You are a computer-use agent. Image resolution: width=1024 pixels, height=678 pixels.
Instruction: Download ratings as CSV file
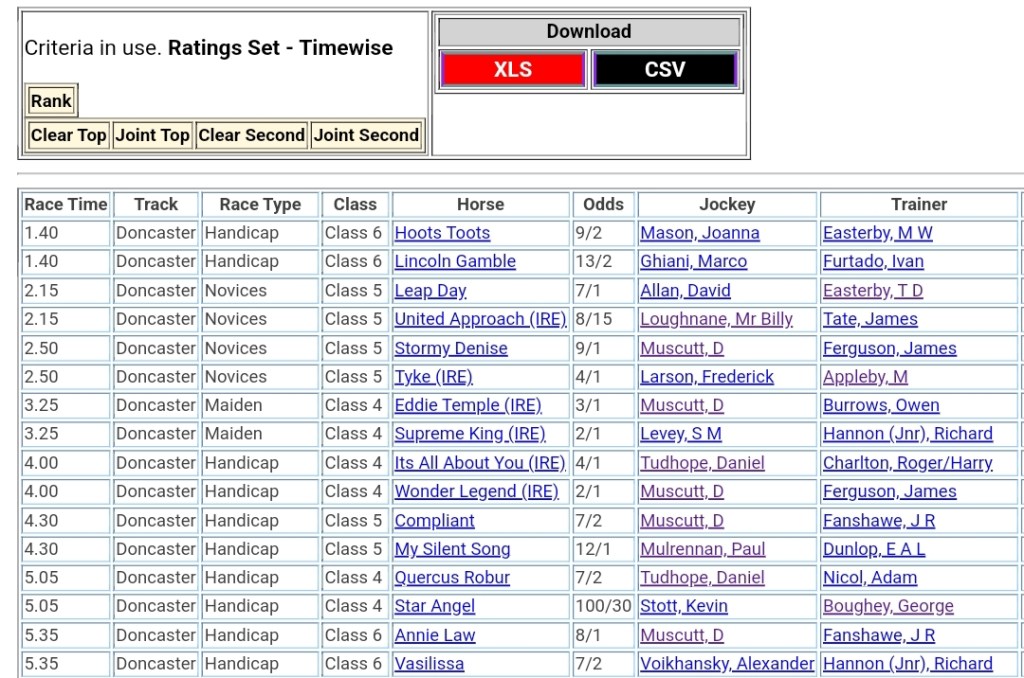665,70
